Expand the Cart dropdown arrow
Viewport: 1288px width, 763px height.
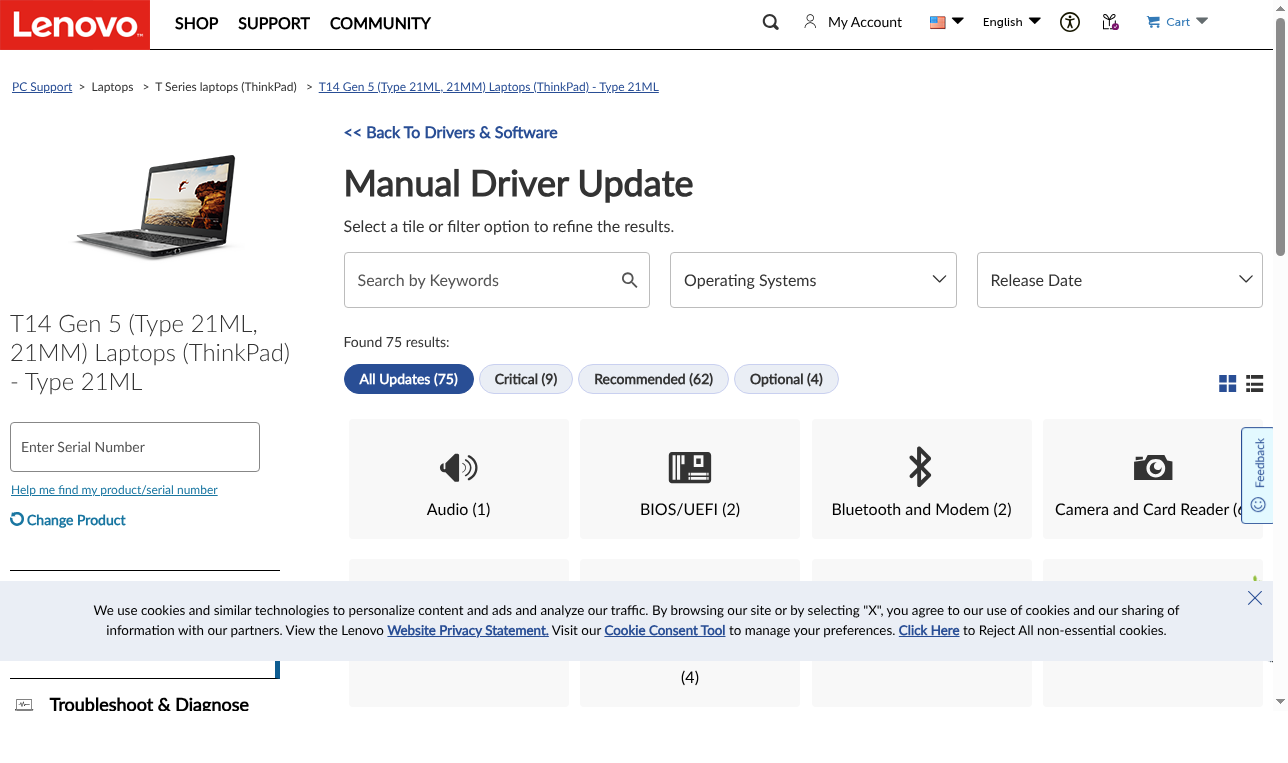click(1202, 21)
